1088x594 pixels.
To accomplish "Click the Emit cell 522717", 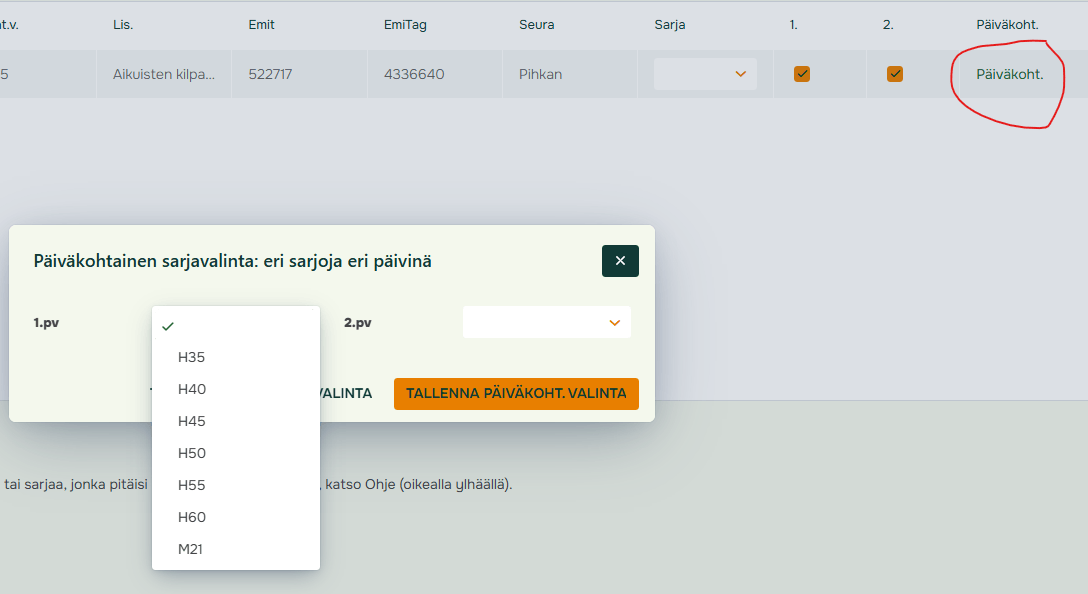I will [270, 74].
